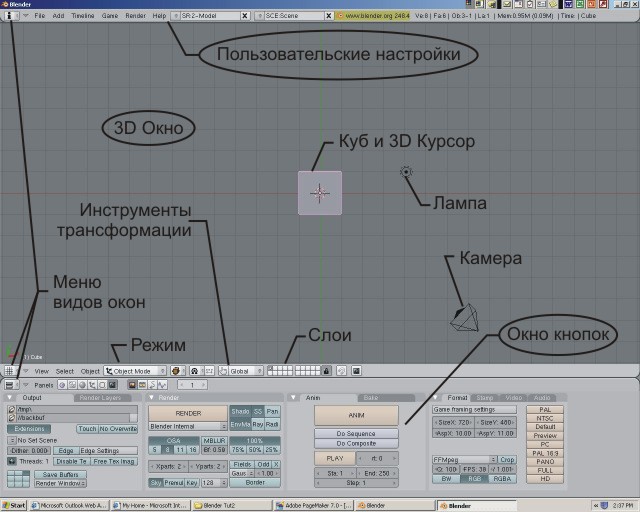640x512 pixels.
Task: Toggle the Ray tracing button
Action: tap(257, 424)
